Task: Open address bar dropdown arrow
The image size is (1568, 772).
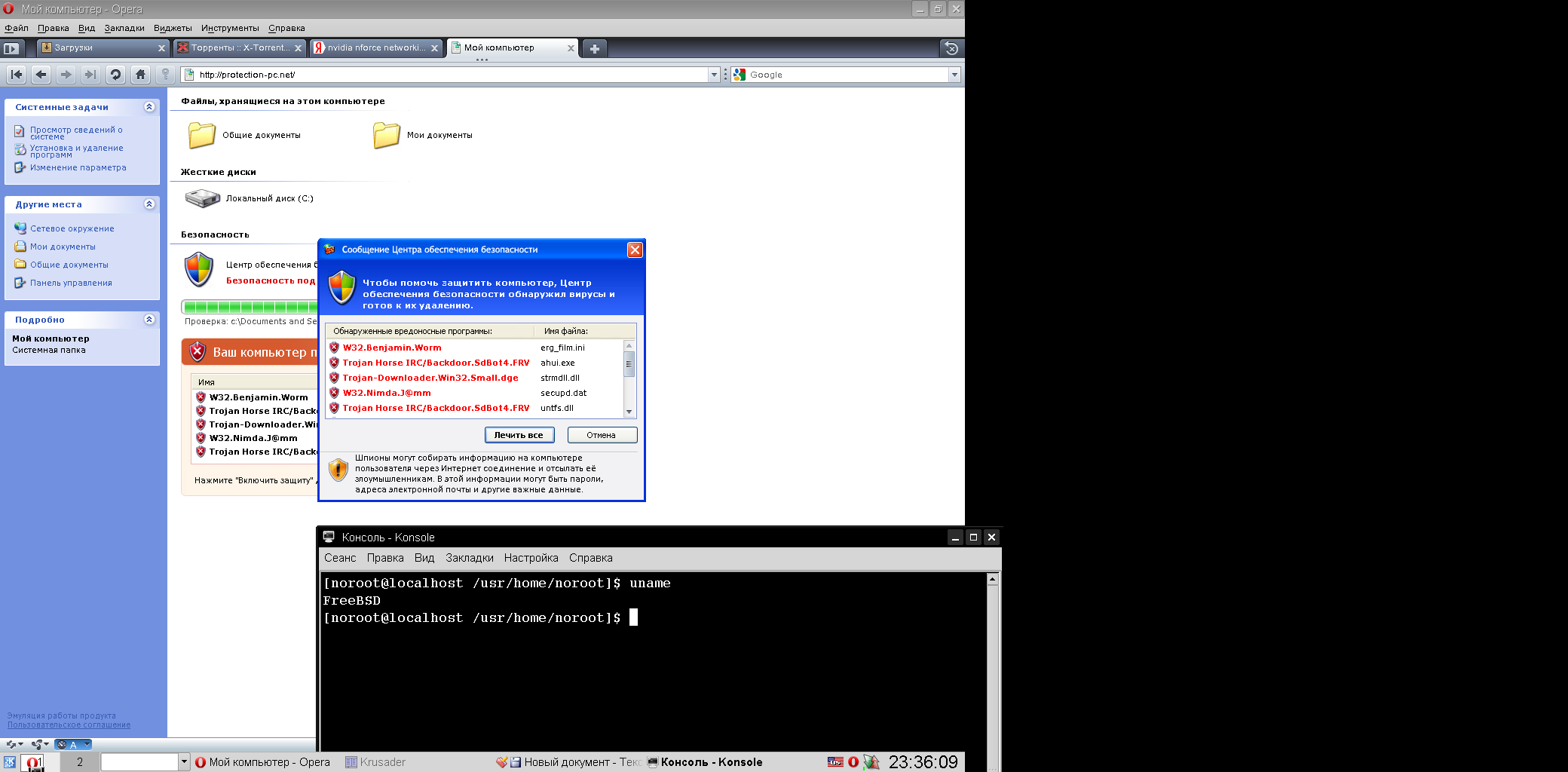Action: click(714, 75)
